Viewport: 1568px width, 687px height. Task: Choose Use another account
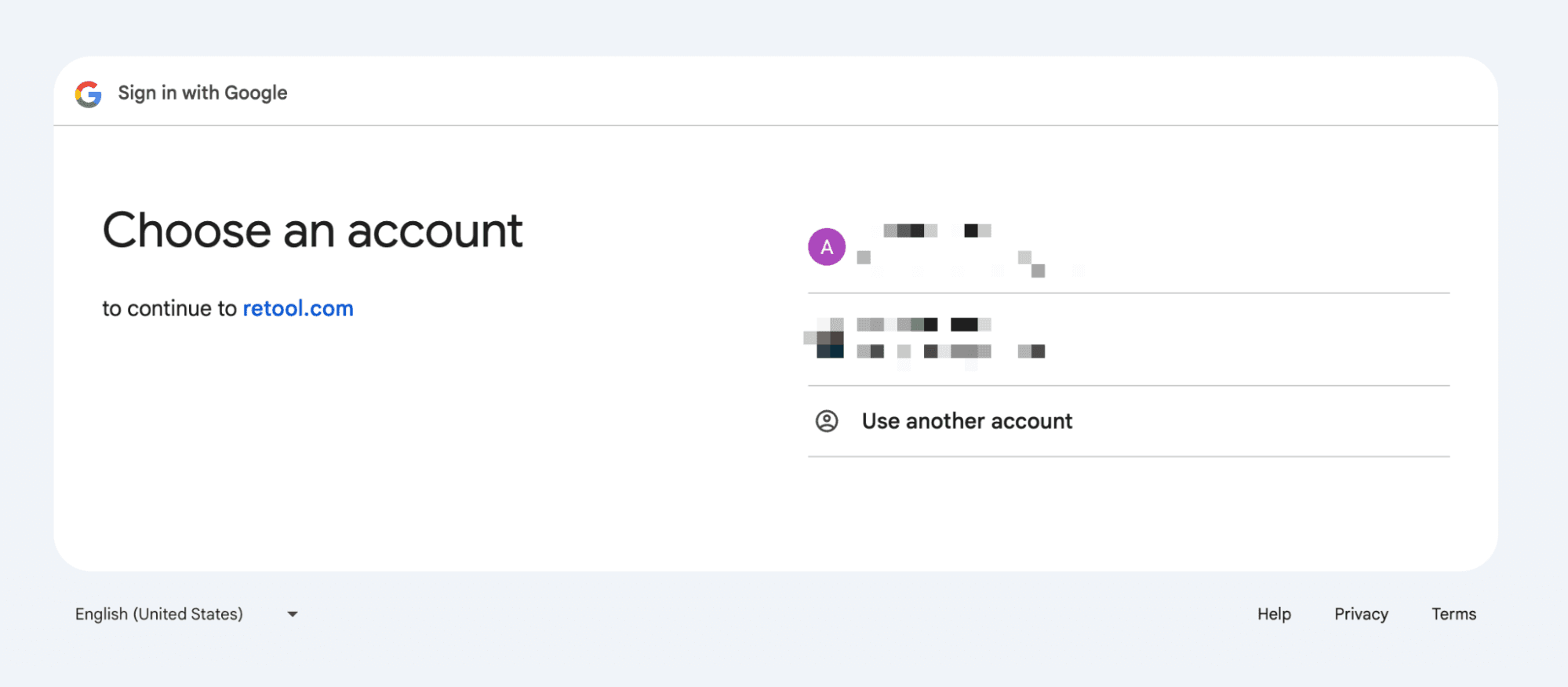[966, 421]
